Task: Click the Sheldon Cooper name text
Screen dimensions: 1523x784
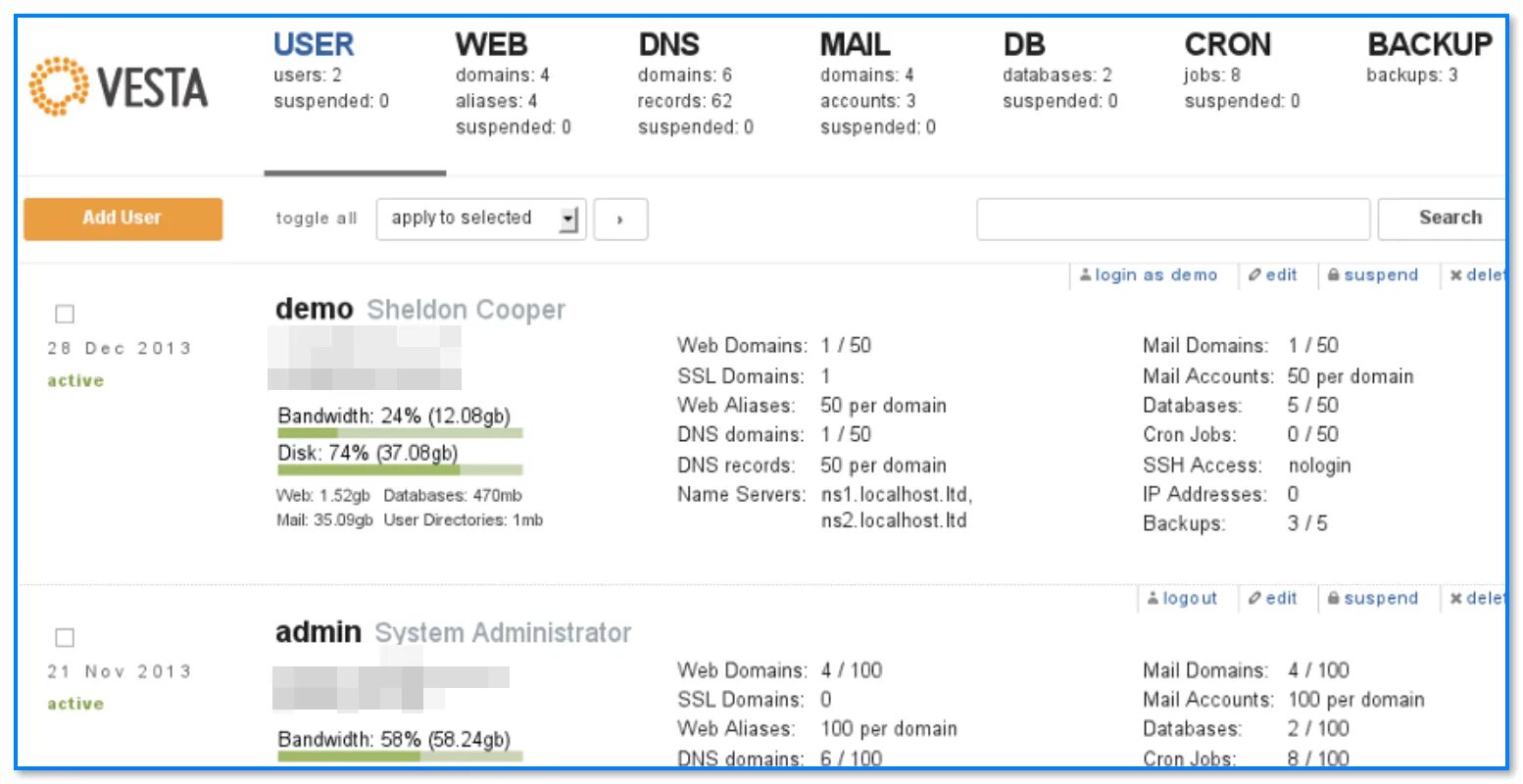Action: [467, 310]
